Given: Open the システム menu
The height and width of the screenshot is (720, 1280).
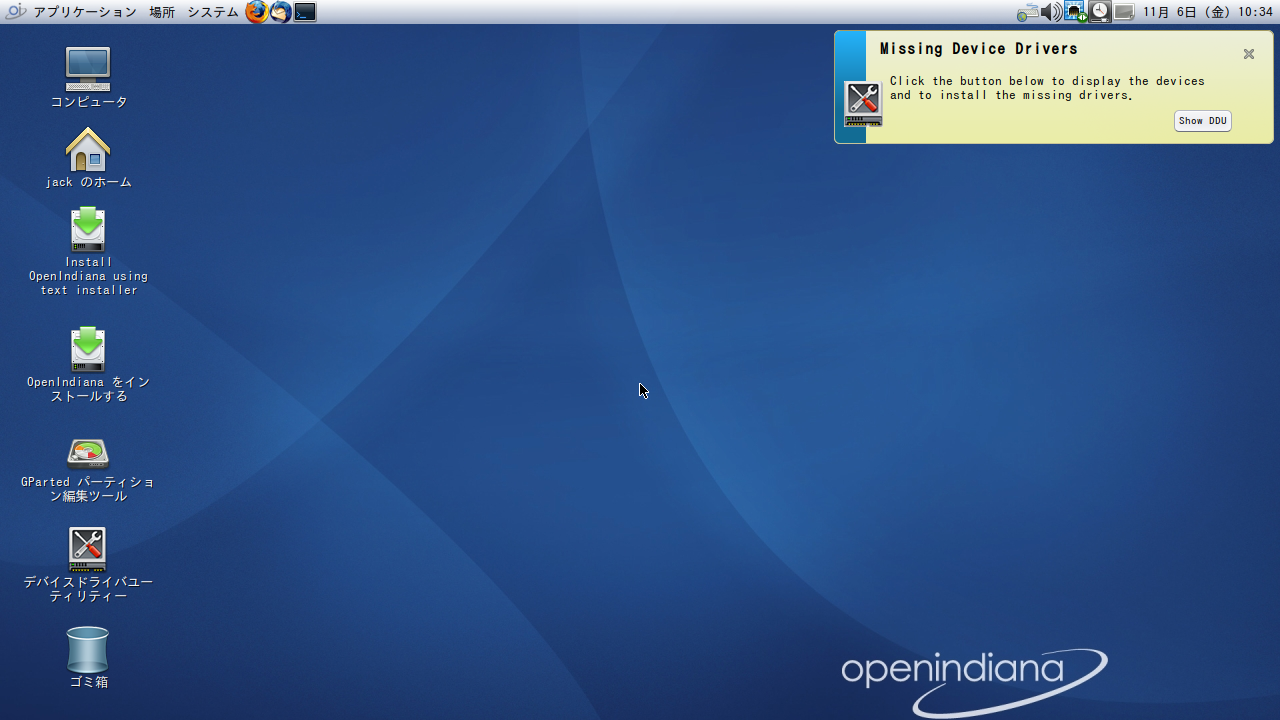Looking at the screenshot, I should pyautogui.click(x=212, y=12).
